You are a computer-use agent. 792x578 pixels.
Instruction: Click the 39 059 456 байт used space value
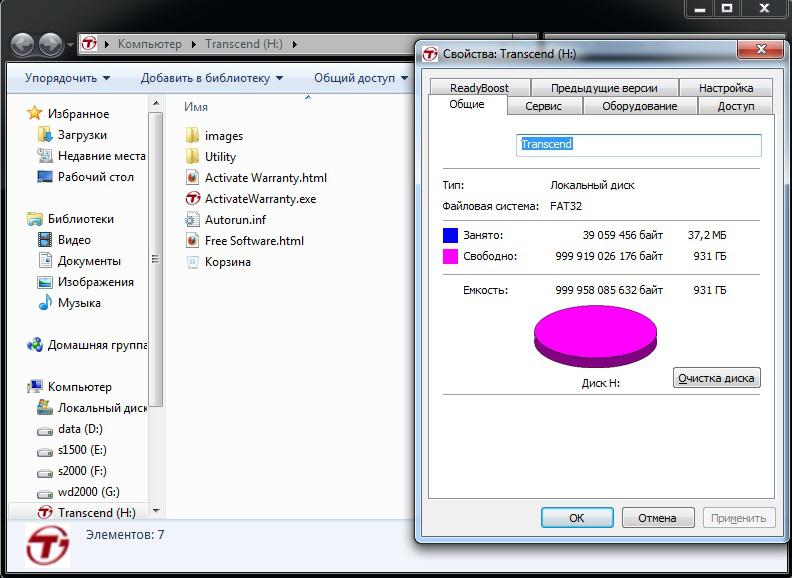(623, 235)
